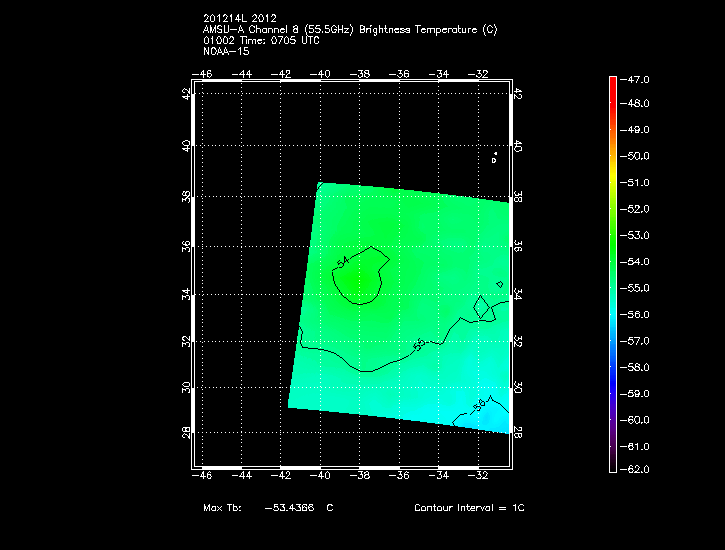Click the -51.0 color scale label
The height and width of the screenshot is (550, 725).
tap(637, 183)
